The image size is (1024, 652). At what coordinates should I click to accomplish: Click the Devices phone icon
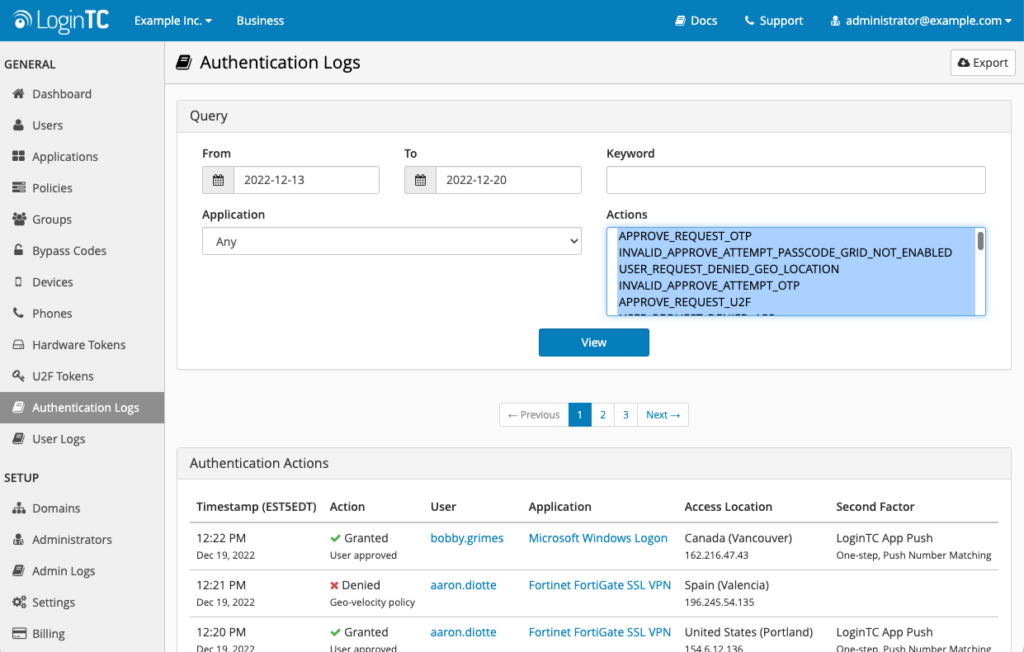18,282
